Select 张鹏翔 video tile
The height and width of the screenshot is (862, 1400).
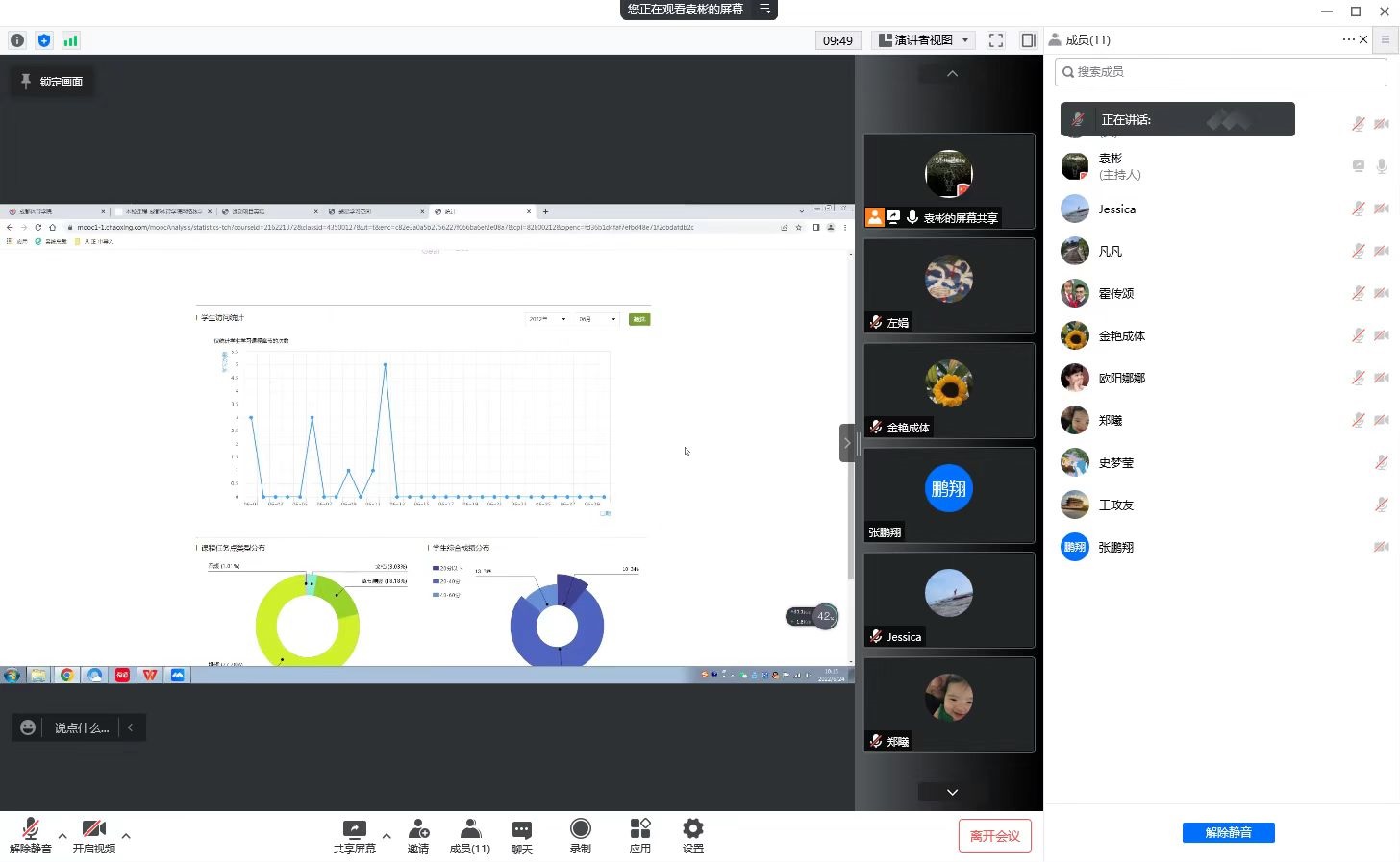tap(949, 495)
